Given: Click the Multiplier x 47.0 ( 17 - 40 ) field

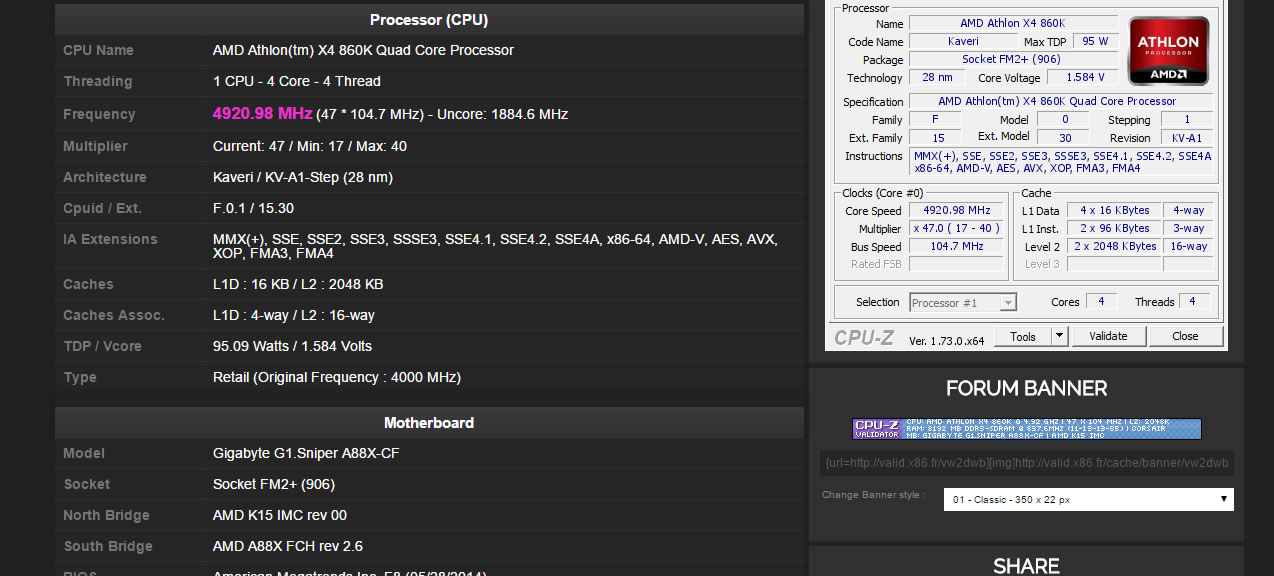Looking at the screenshot, I should coord(957,228).
